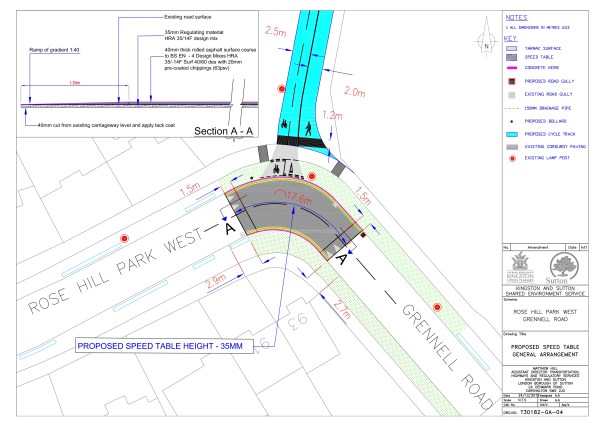This screenshot has width=605, height=427.
Task: Click the 2.0m dimension label
Action: [x=355, y=91]
